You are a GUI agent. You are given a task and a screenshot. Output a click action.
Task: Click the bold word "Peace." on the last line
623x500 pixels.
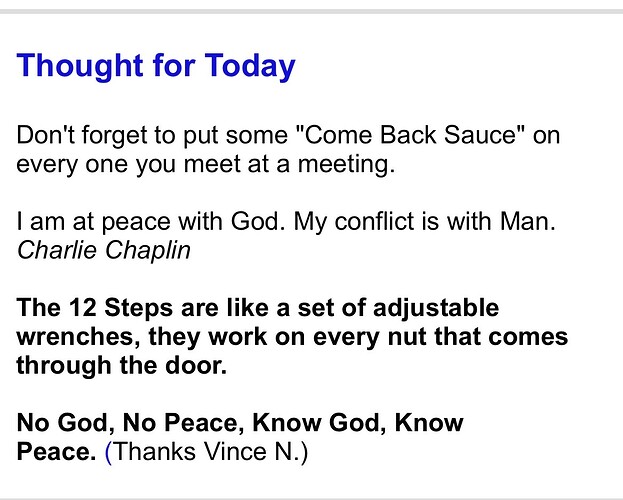(x=56, y=452)
